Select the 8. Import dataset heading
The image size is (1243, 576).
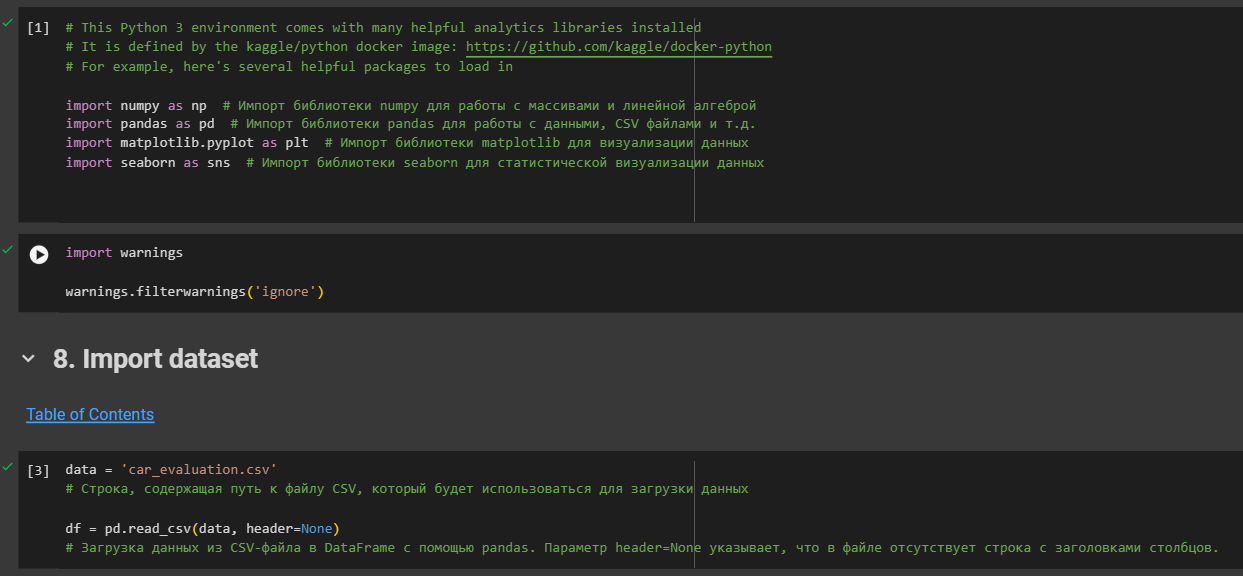click(155, 359)
